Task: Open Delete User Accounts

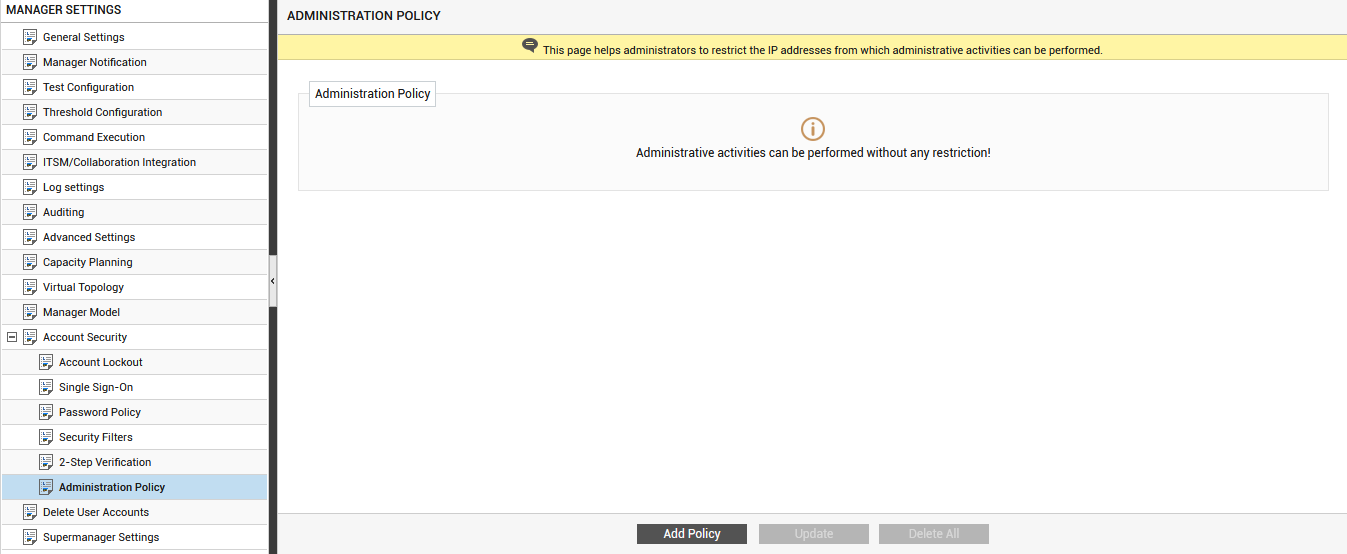Action: (x=96, y=512)
